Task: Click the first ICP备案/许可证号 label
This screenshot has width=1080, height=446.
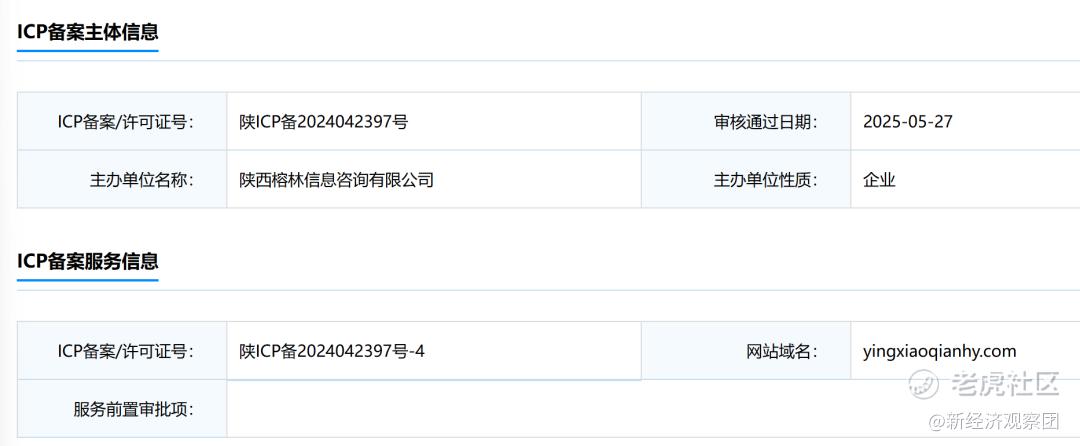Action: 125,122
